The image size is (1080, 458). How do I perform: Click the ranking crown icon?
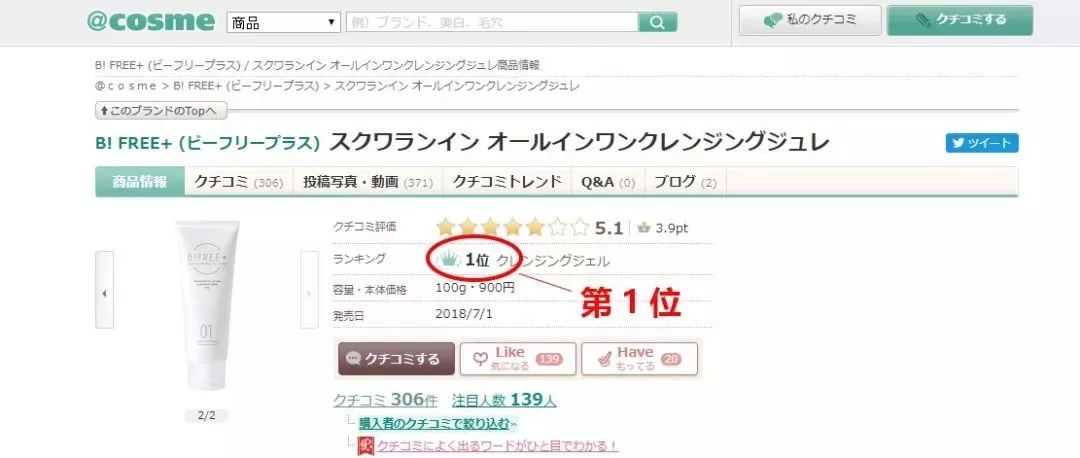(449, 260)
